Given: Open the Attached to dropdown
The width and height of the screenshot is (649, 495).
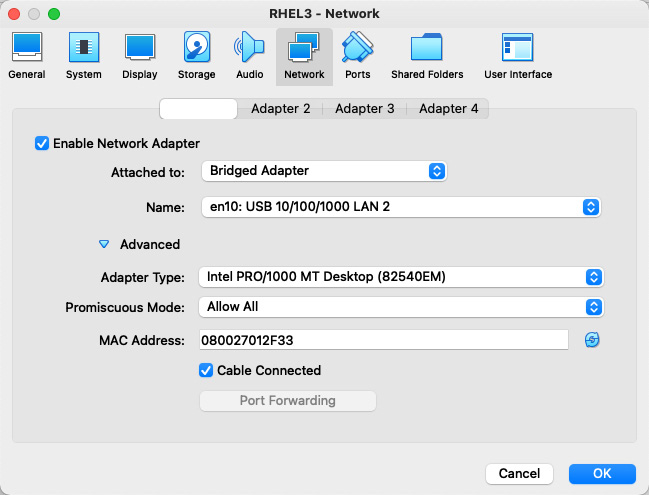Looking at the screenshot, I should click(324, 171).
